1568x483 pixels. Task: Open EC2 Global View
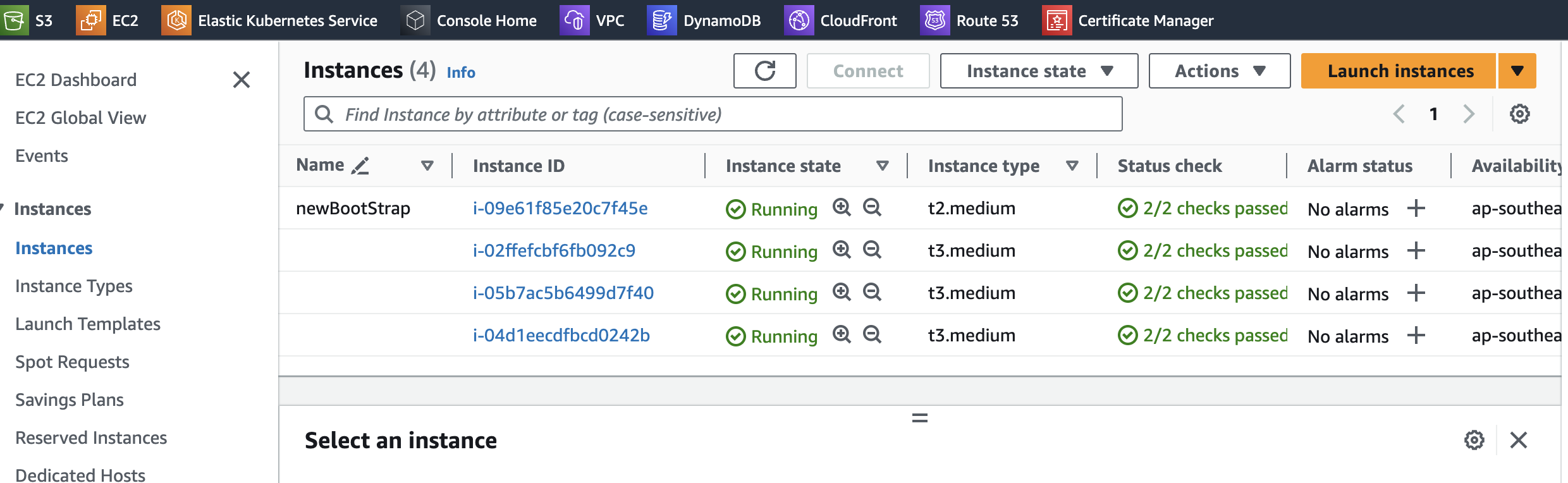tap(80, 118)
